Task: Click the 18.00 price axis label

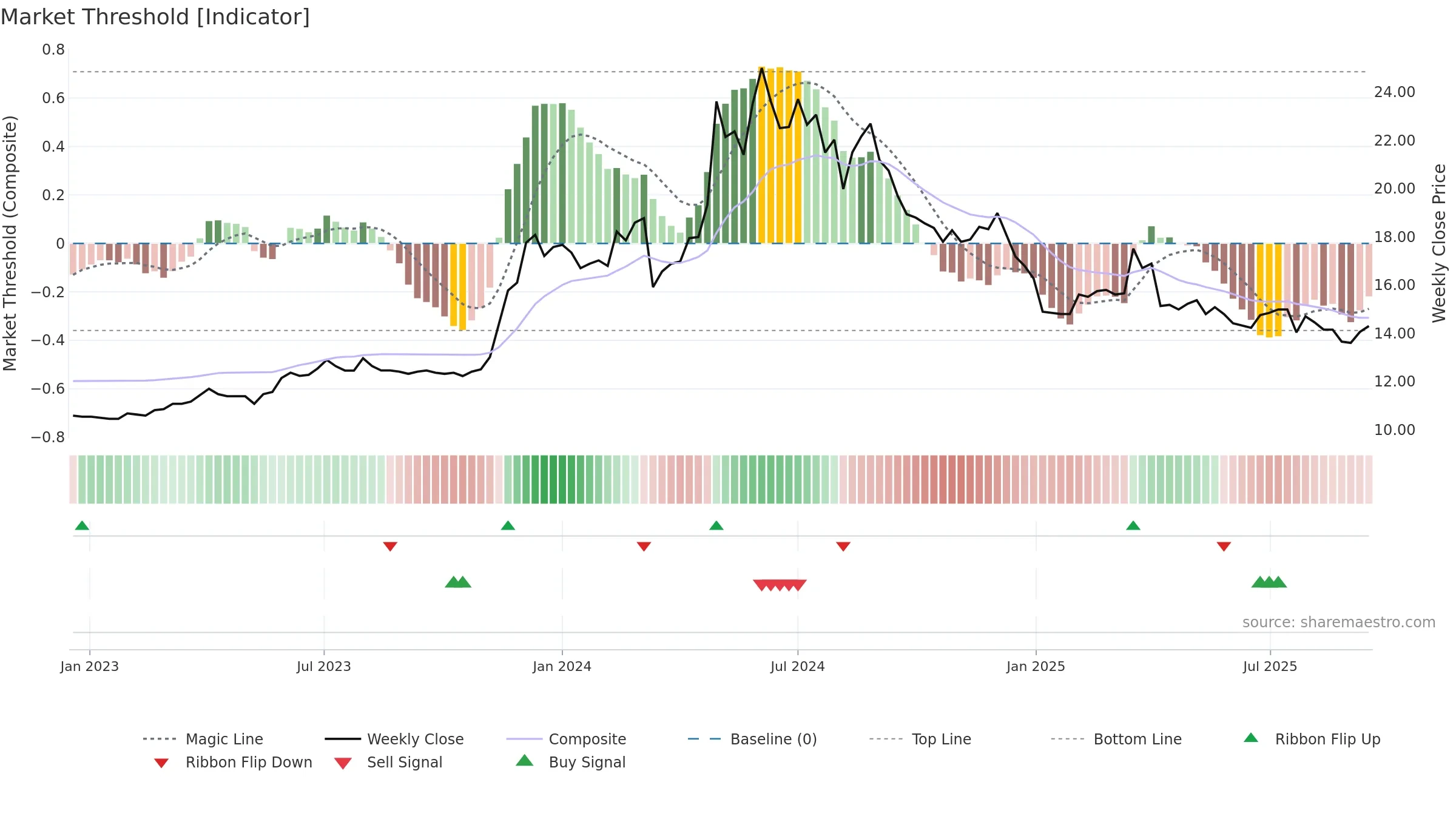Action: [1395, 237]
